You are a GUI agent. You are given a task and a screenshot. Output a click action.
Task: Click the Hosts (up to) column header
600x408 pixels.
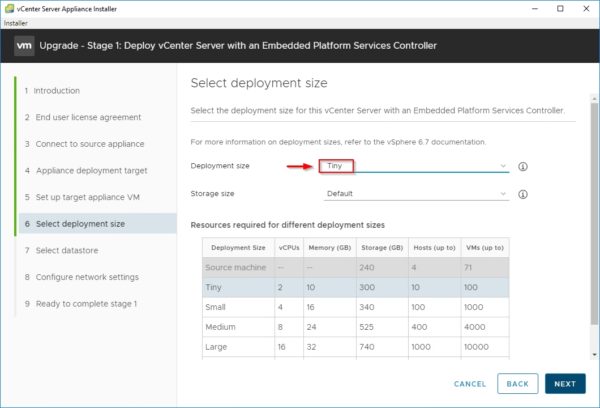(x=434, y=248)
